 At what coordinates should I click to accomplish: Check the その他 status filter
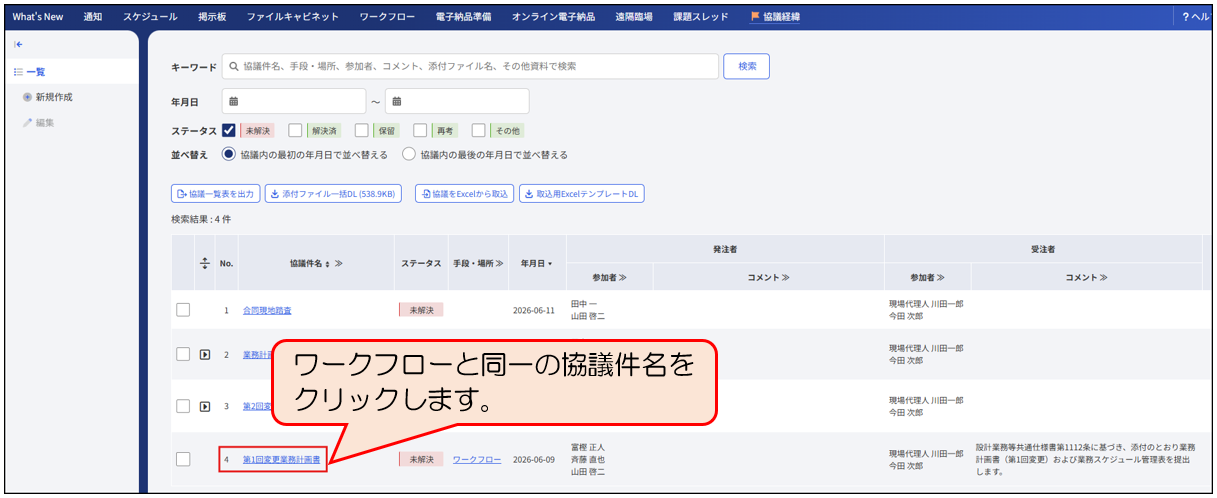click(479, 130)
